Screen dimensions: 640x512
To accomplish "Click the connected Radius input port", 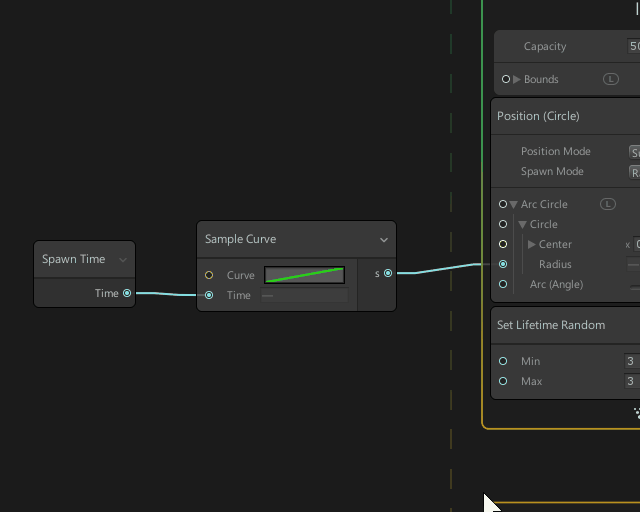I will 503,264.
